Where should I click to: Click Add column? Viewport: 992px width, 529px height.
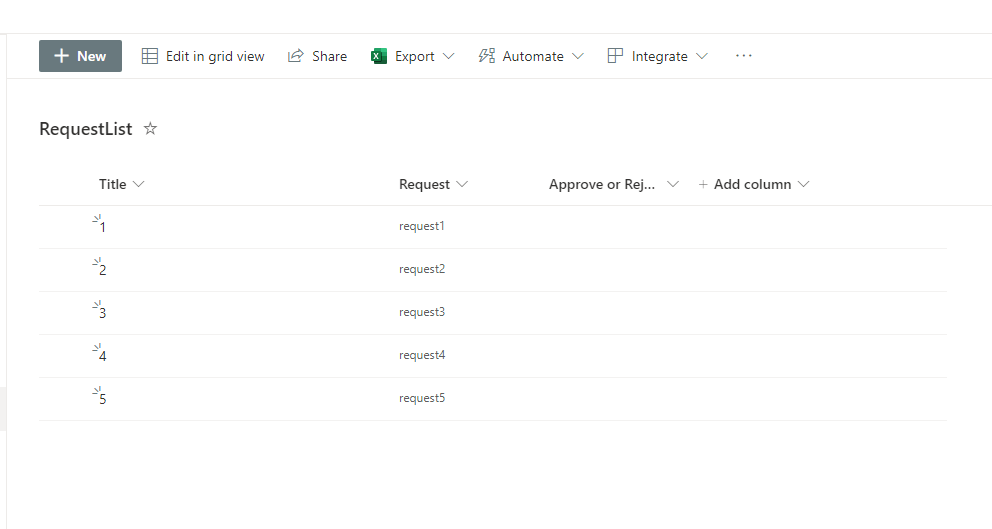(x=753, y=184)
